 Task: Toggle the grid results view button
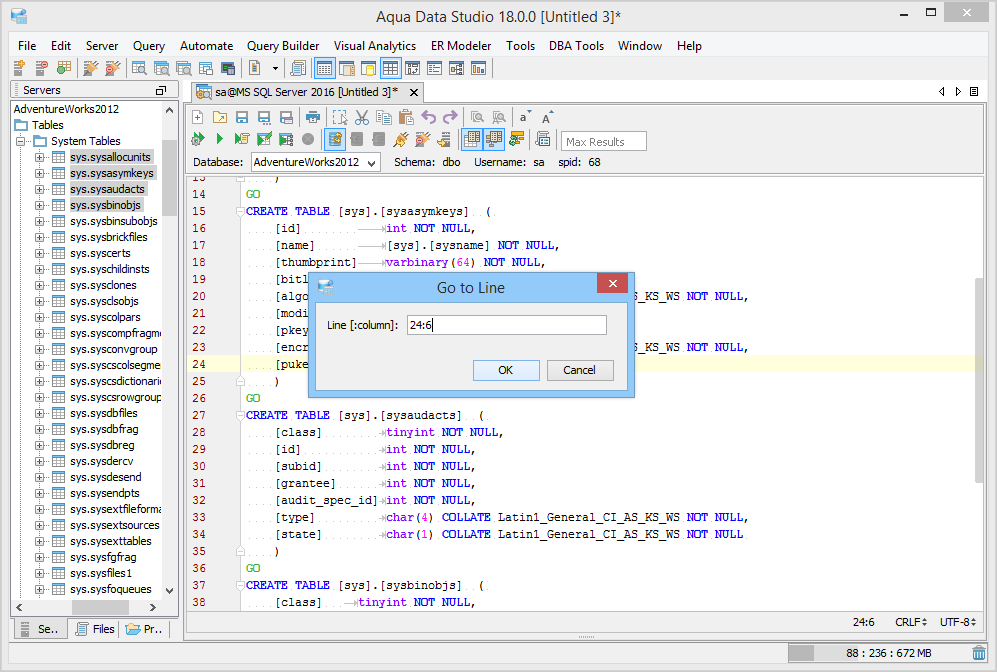point(472,139)
